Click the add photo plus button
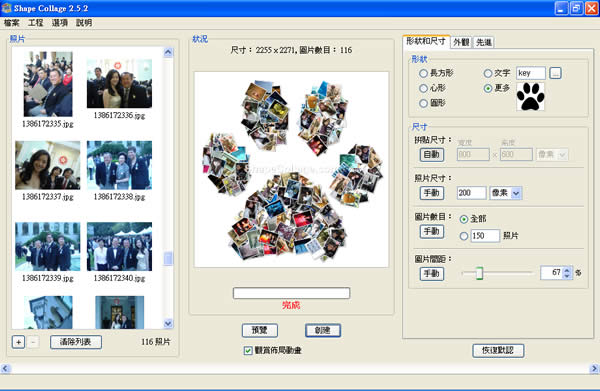Screen dimensions: 600x391 tap(18, 342)
